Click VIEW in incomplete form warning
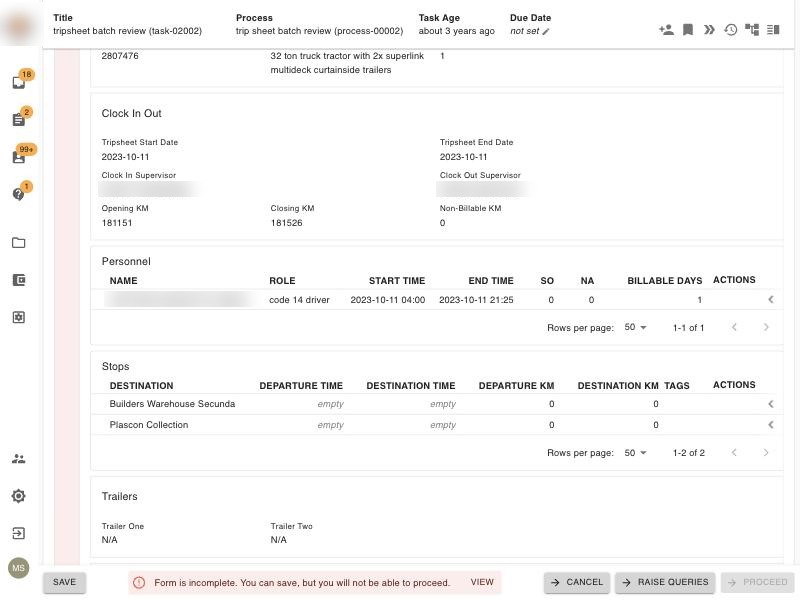800x600 pixels. click(x=482, y=582)
